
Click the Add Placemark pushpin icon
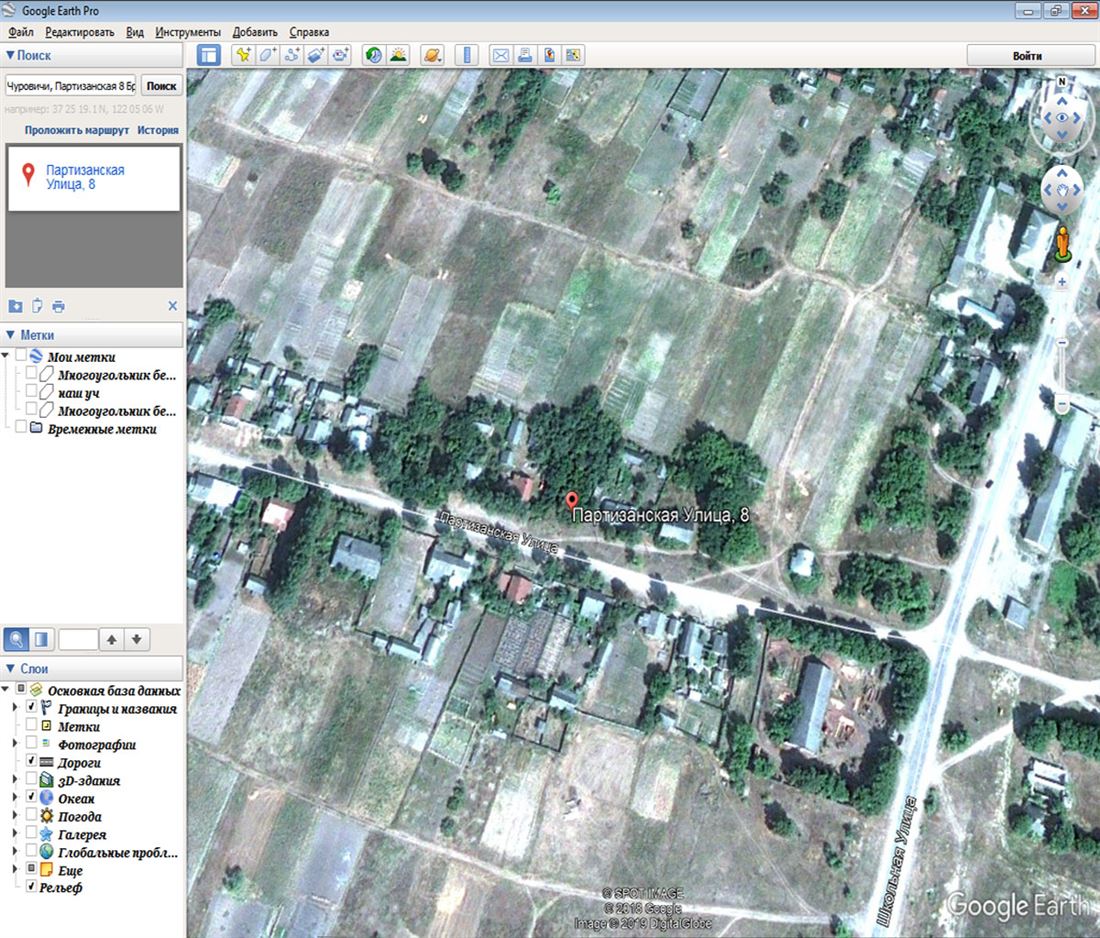pyautogui.click(x=242, y=55)
